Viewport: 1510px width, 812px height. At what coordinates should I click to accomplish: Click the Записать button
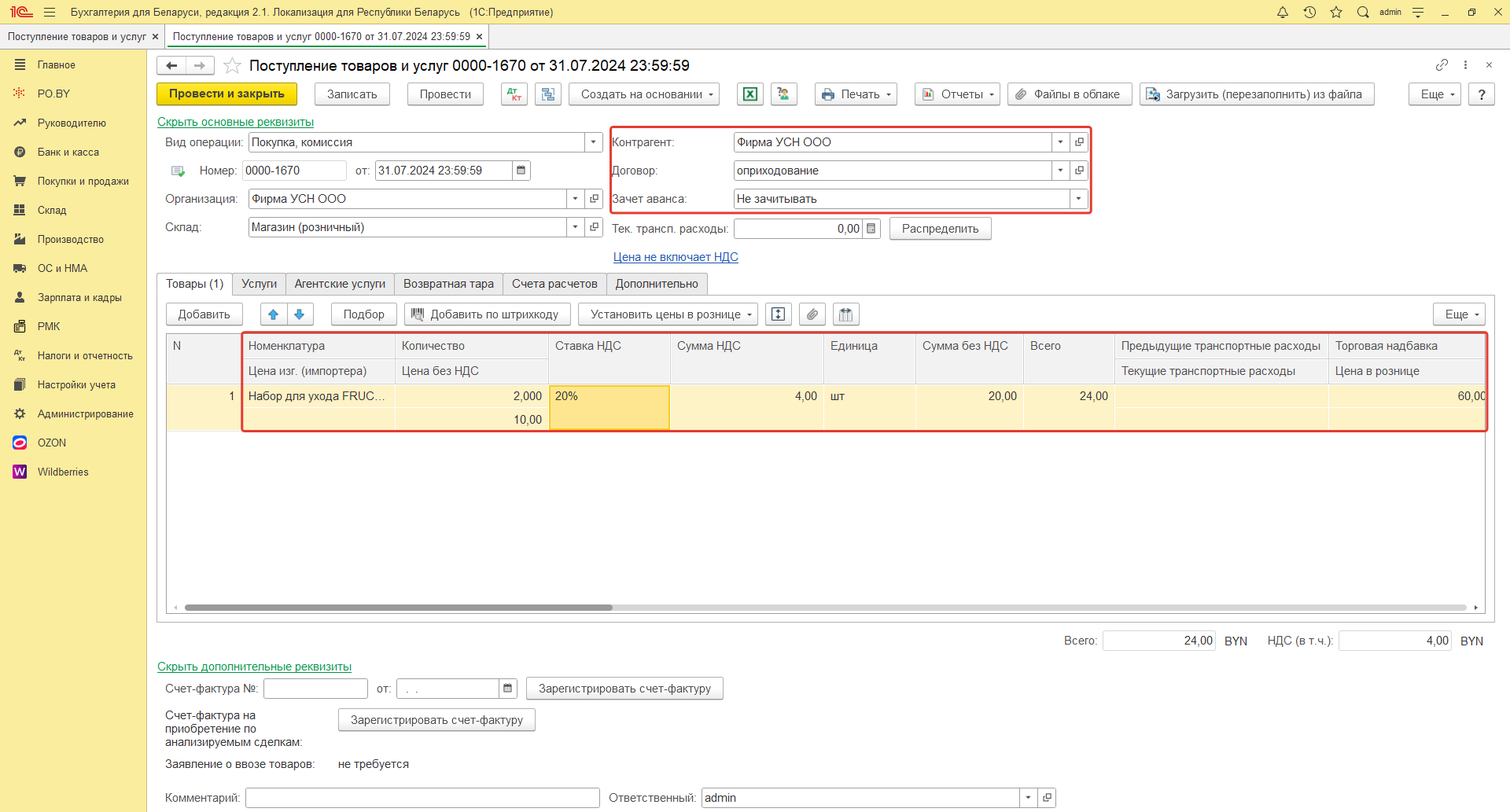[352, 94]
